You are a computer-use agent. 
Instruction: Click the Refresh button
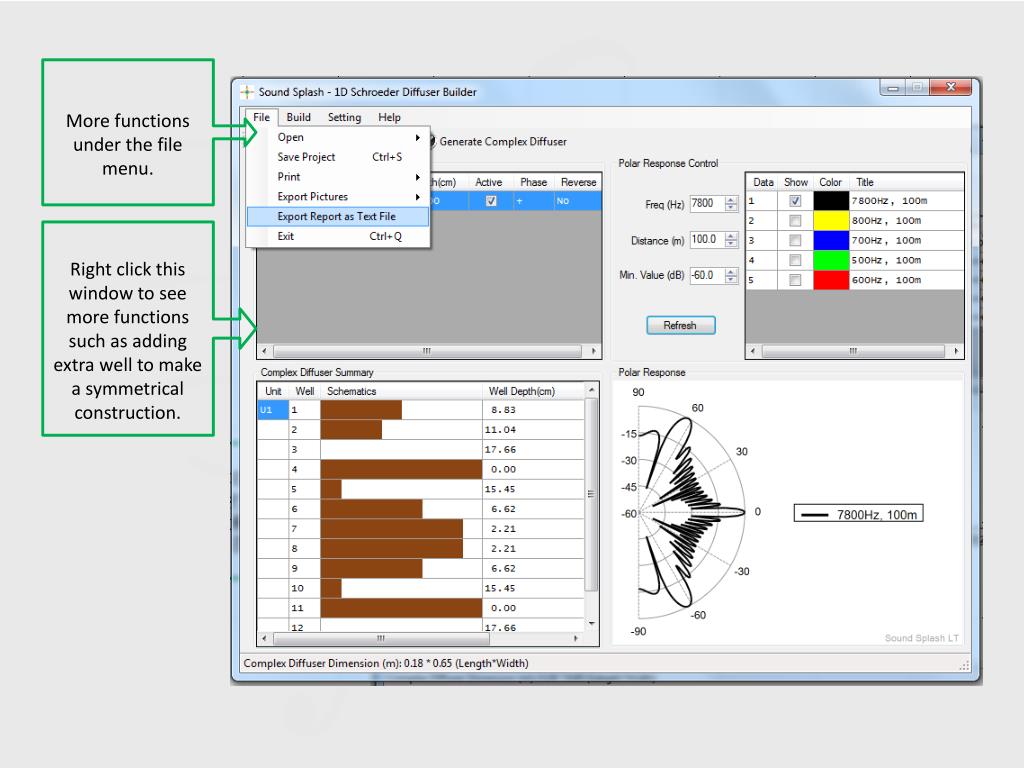(x=680, y=325)
